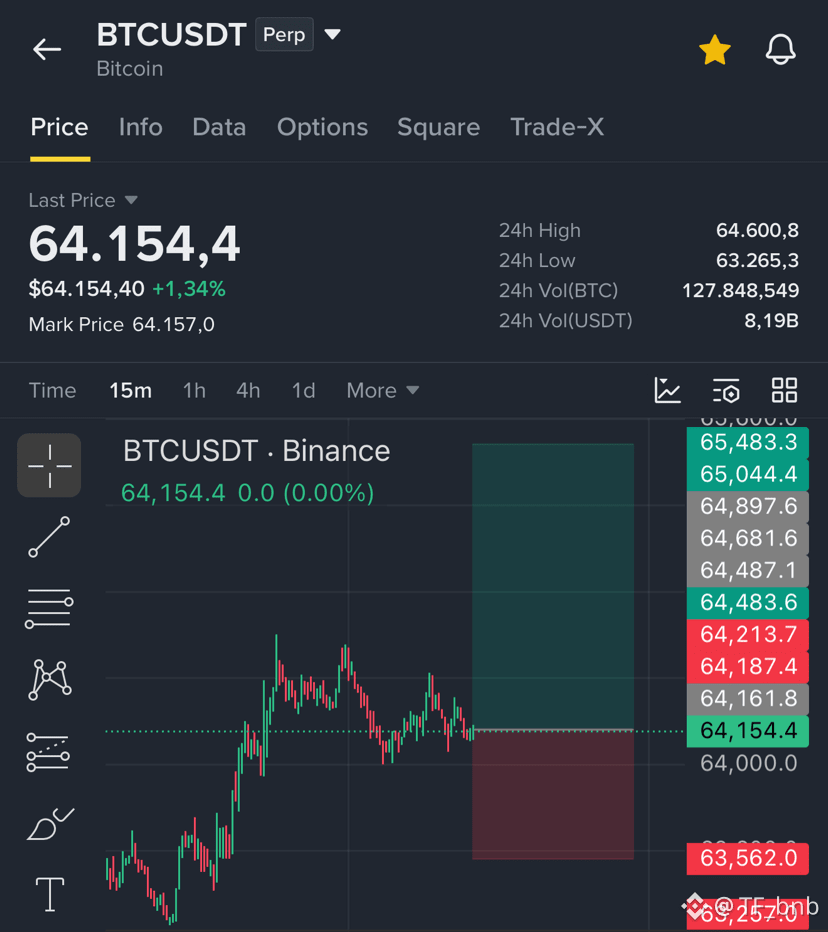This screenshot has width=828, height=932.
Task: Click the 64,487.1 gray price label
Action: 748,571
